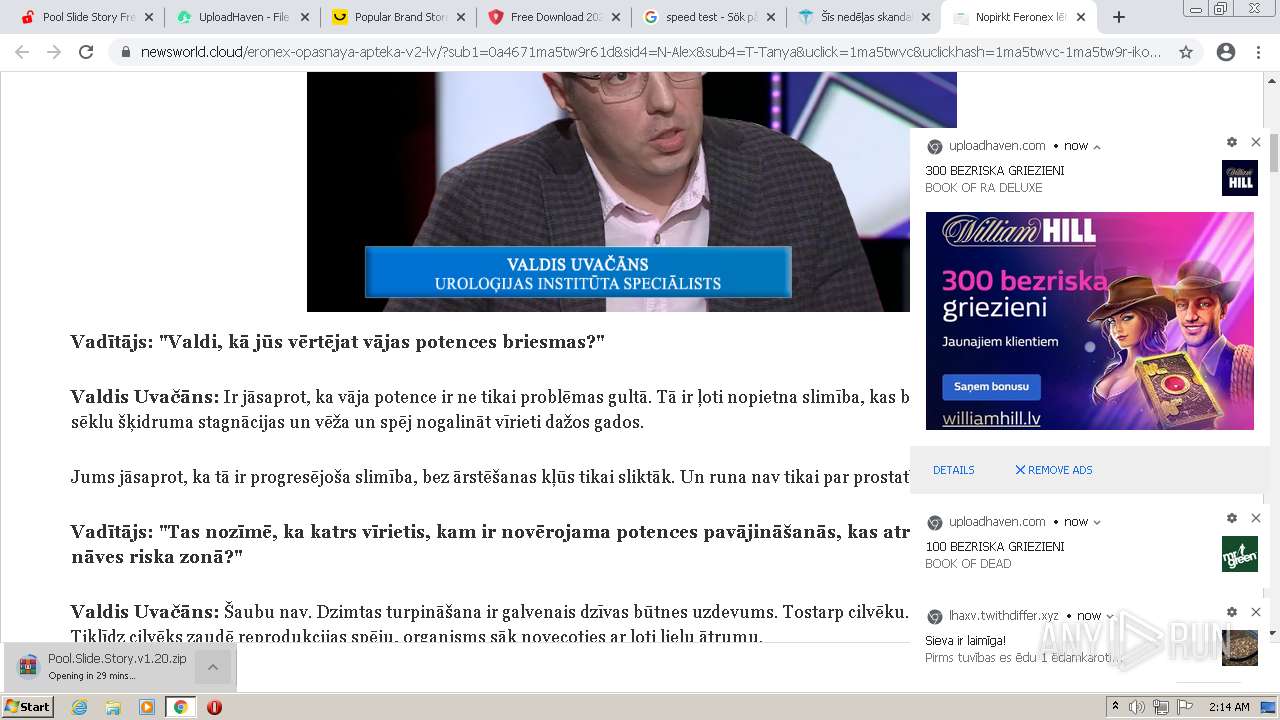
Task: Open the network tray icon
Action: click(x=1160, y=707)
